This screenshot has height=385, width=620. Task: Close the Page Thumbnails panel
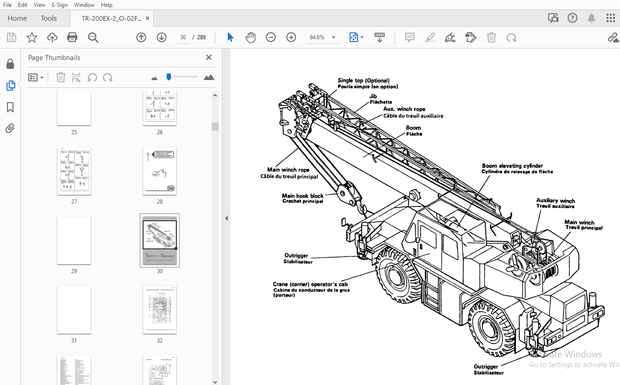click(209, 57)
